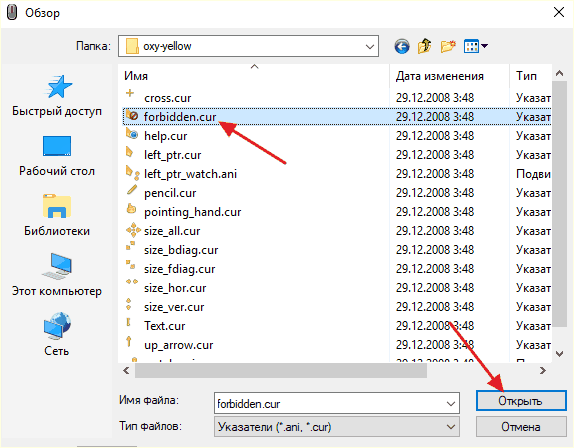The width and height of the screenshot is (574, 448).
Task: Click the Открыть button
Action: pos(521,401)
